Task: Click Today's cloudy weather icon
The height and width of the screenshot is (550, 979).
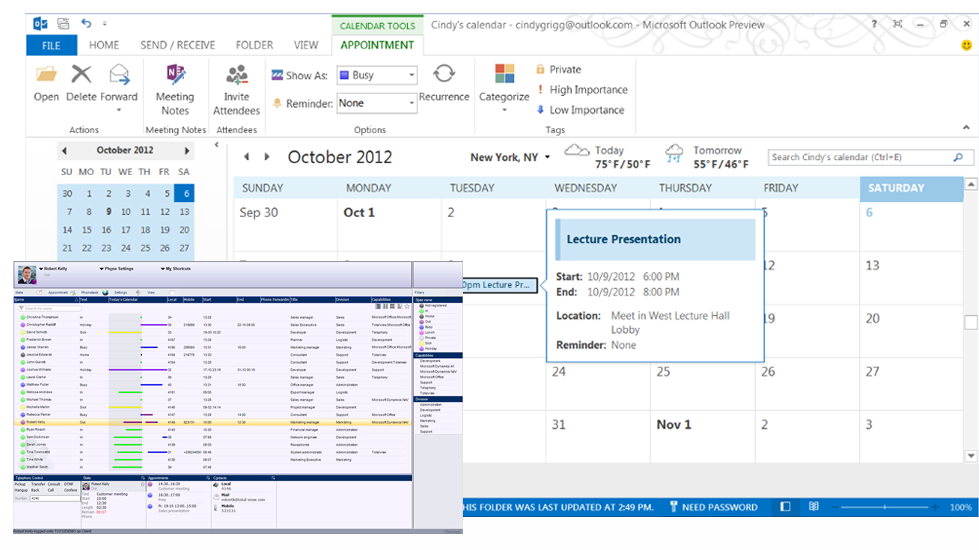Action: (x=576, y=150)
